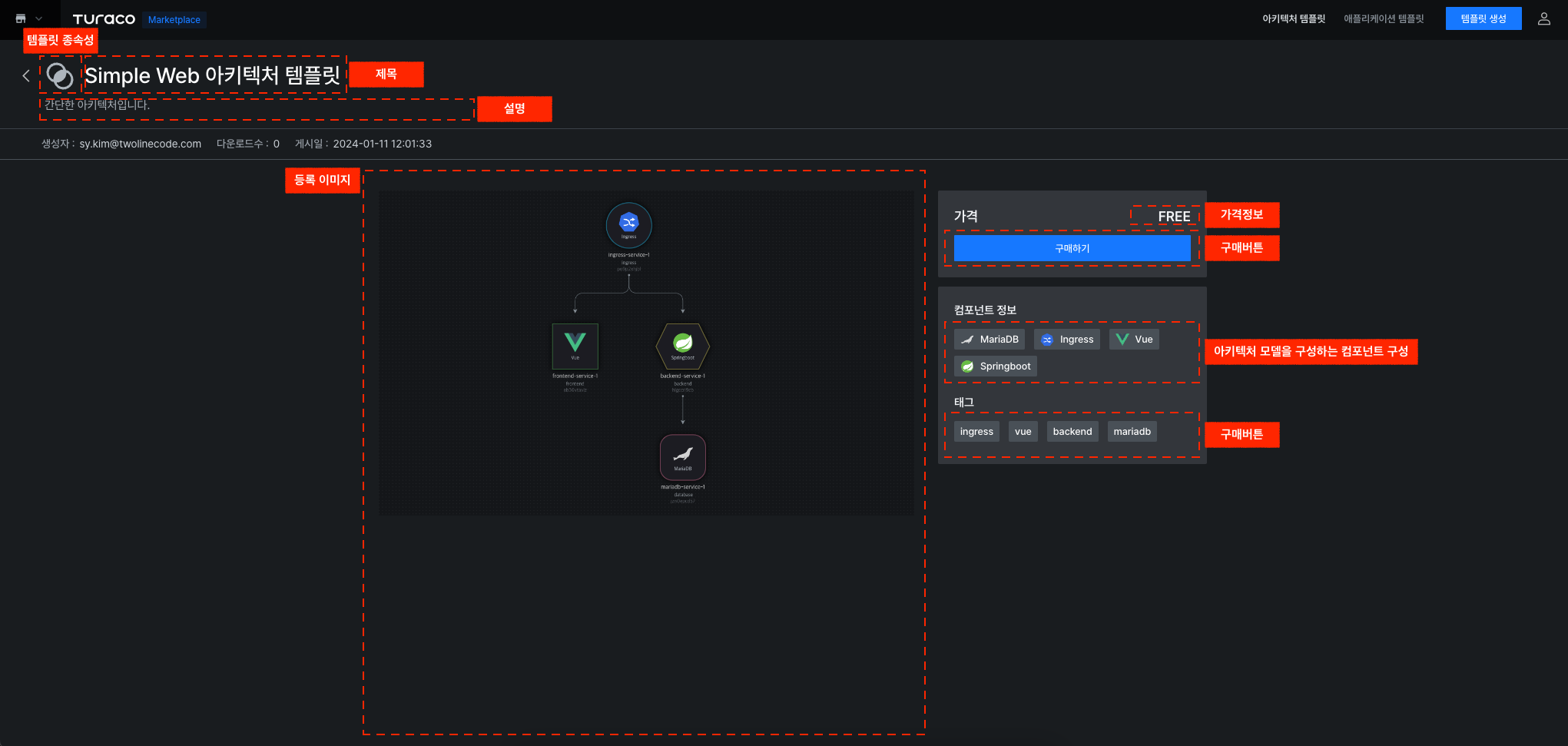
Task: Click the 가격 label
Action: (966, 216)
